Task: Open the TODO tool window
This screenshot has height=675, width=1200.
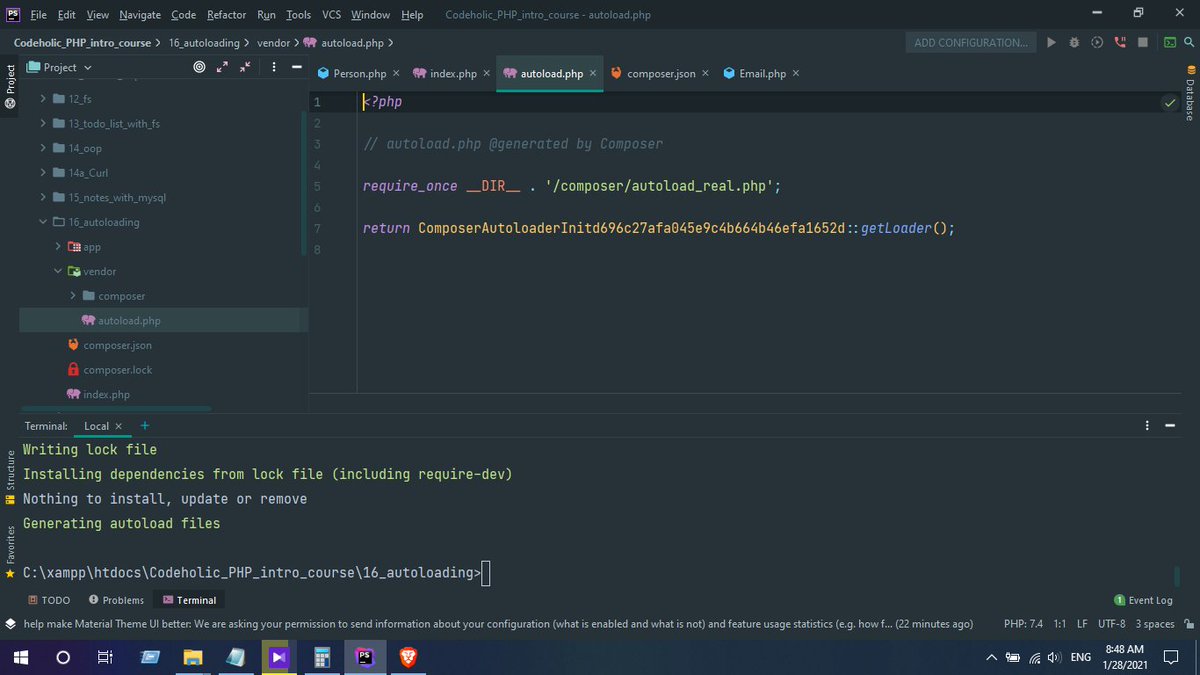Action: coord(49,600)
